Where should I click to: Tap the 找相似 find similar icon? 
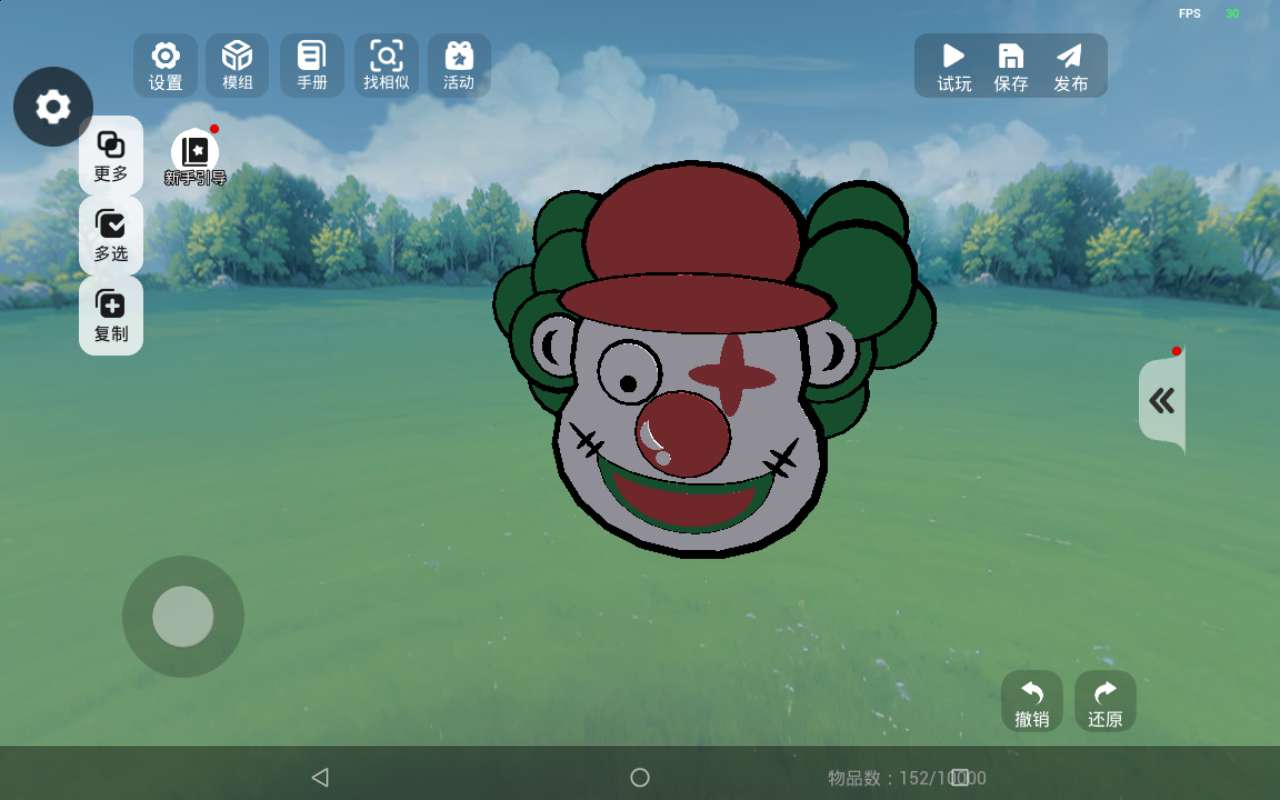(x=386, y=66)
